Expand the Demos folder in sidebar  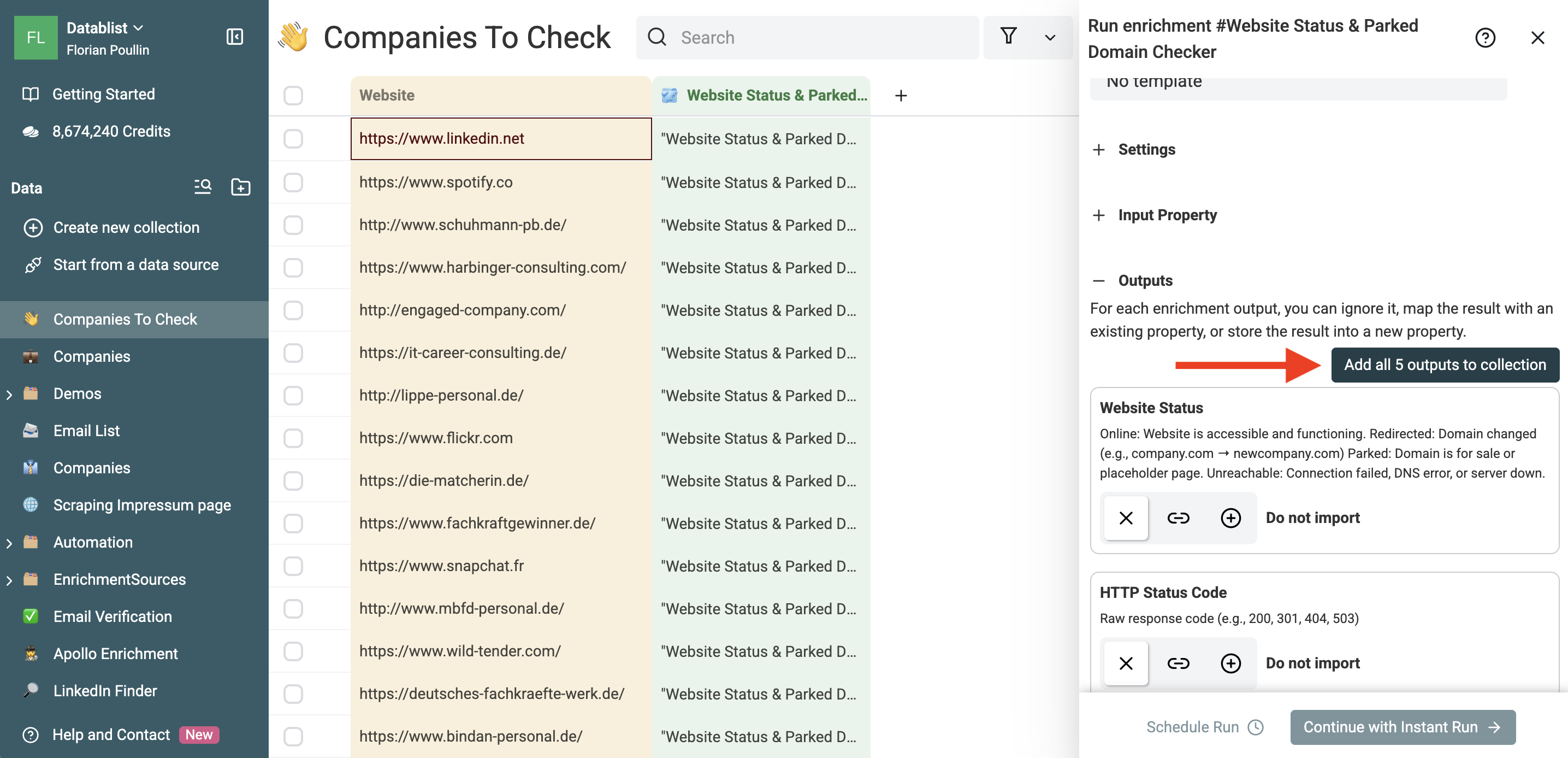coord(9,394)
